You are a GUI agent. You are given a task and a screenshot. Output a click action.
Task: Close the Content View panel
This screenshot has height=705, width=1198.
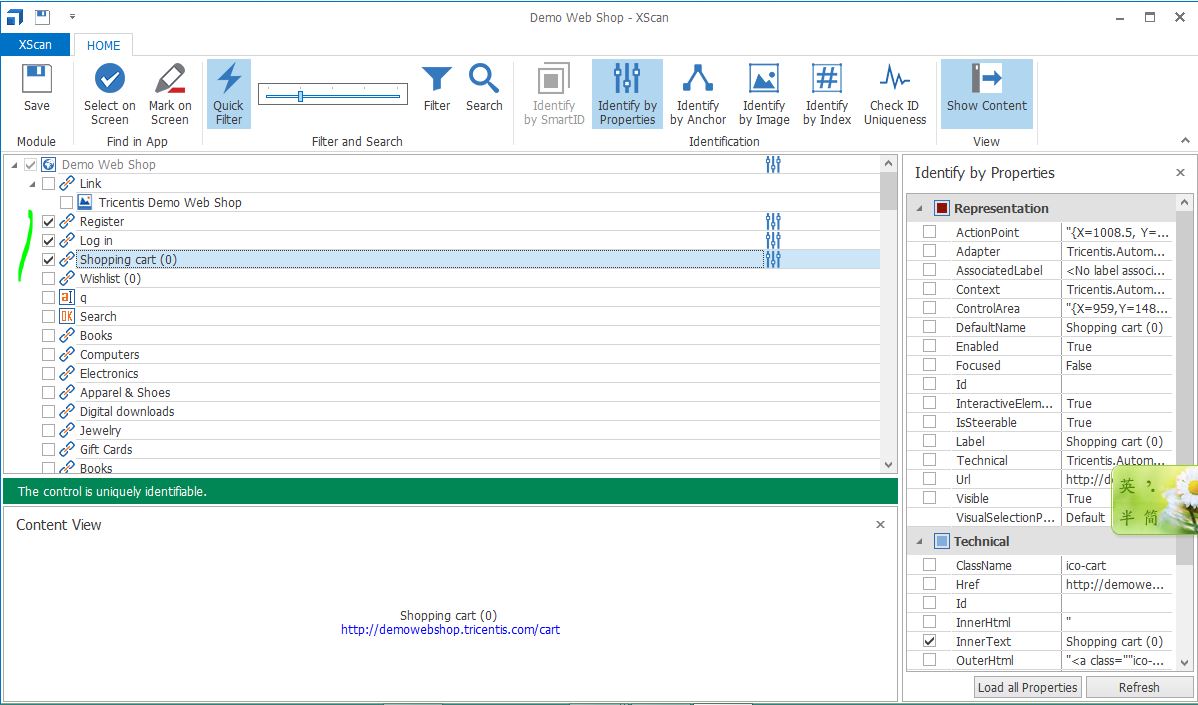point(880,525)
